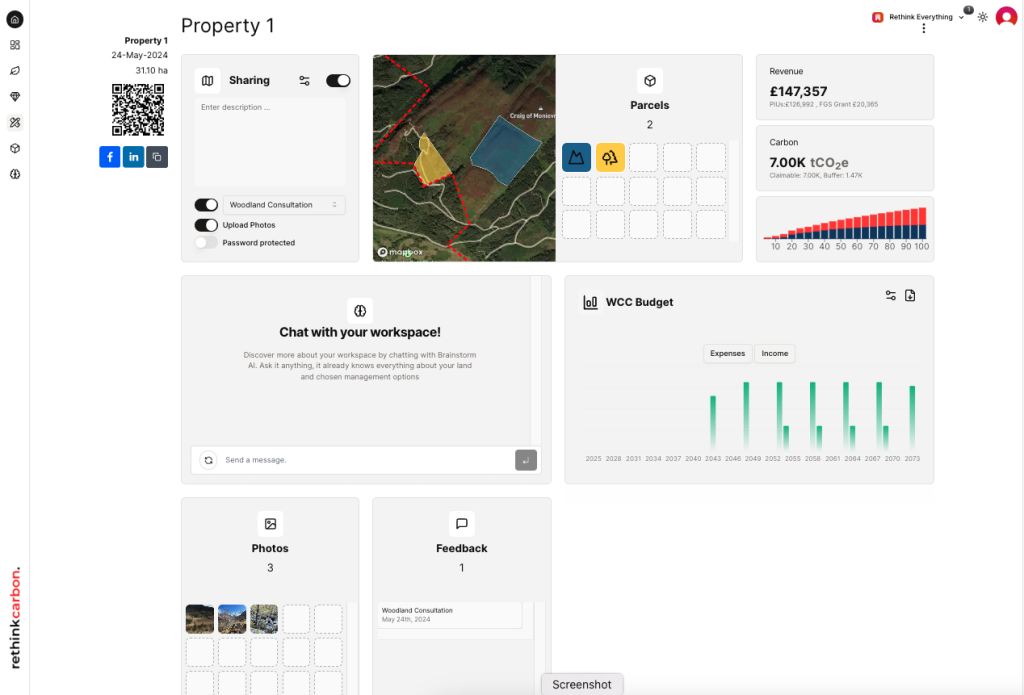Toggle the Woodland Consultation switch
The height and width of the screenshot is (695, 1024).
(206, 205)
